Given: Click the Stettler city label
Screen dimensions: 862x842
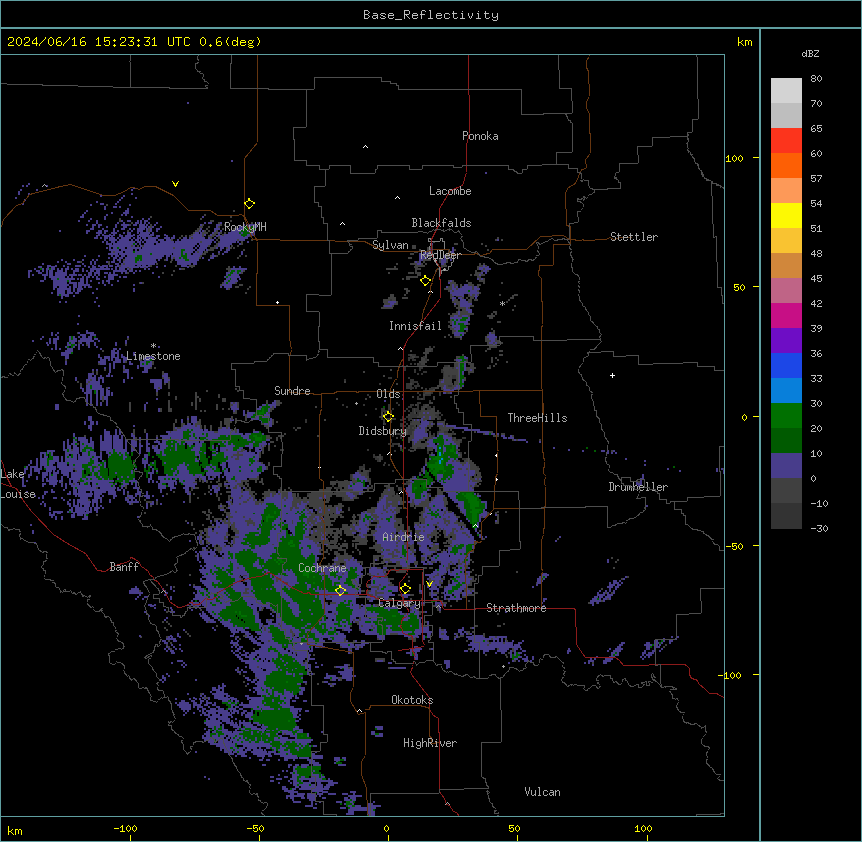Looking at the screenshot, I should [x=634, y=237].
